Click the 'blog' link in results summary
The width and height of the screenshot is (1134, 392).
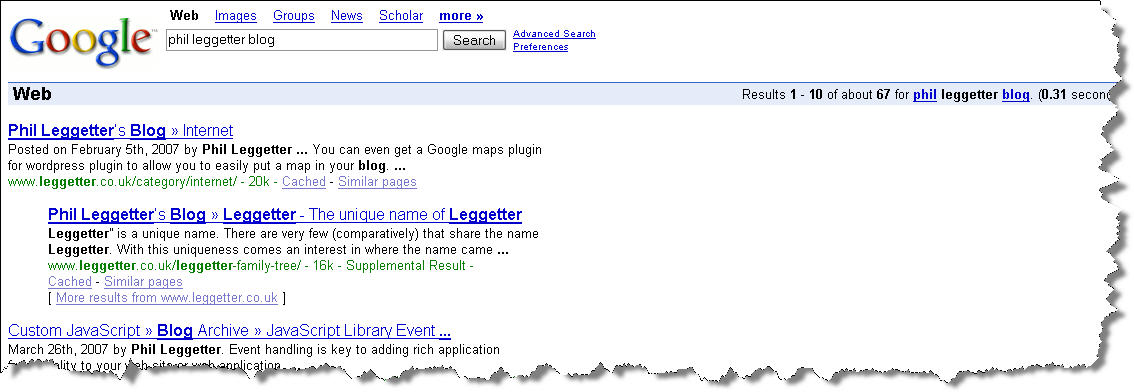tap(1015, 95)
